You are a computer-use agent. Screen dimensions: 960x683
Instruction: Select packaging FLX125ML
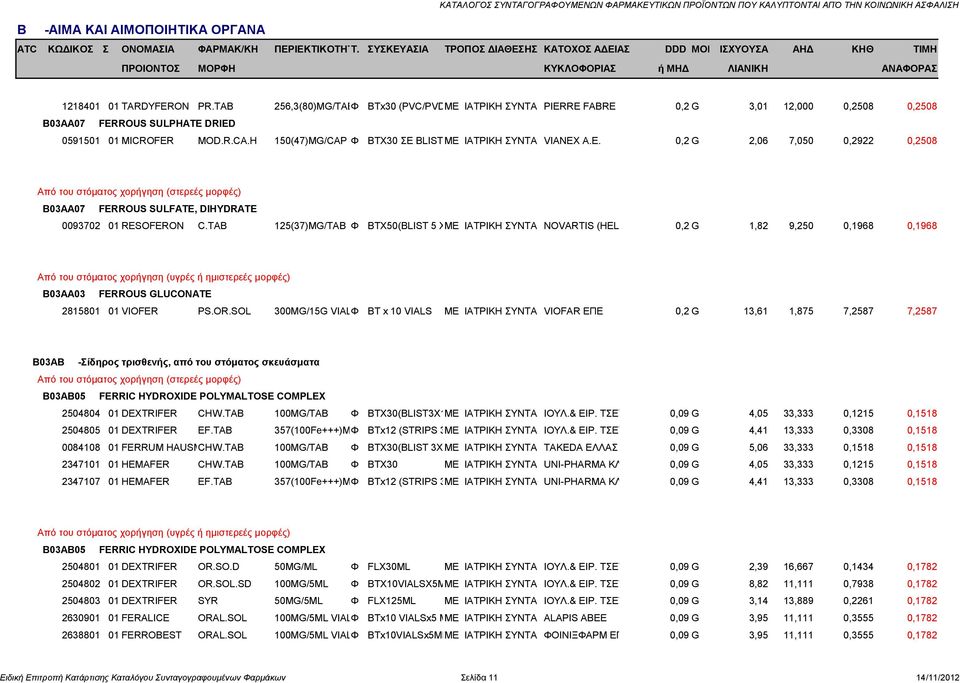pos(391,601)
